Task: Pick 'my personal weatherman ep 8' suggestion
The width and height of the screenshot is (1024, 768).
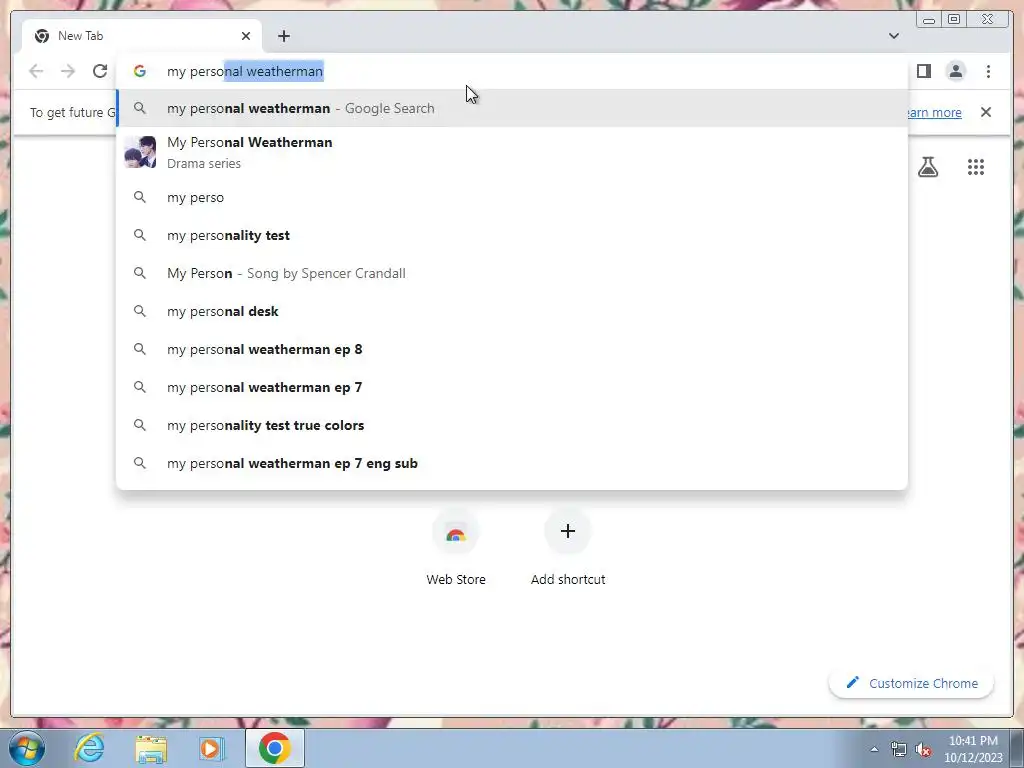Action: pyautogui.click(x=512, y=349)
